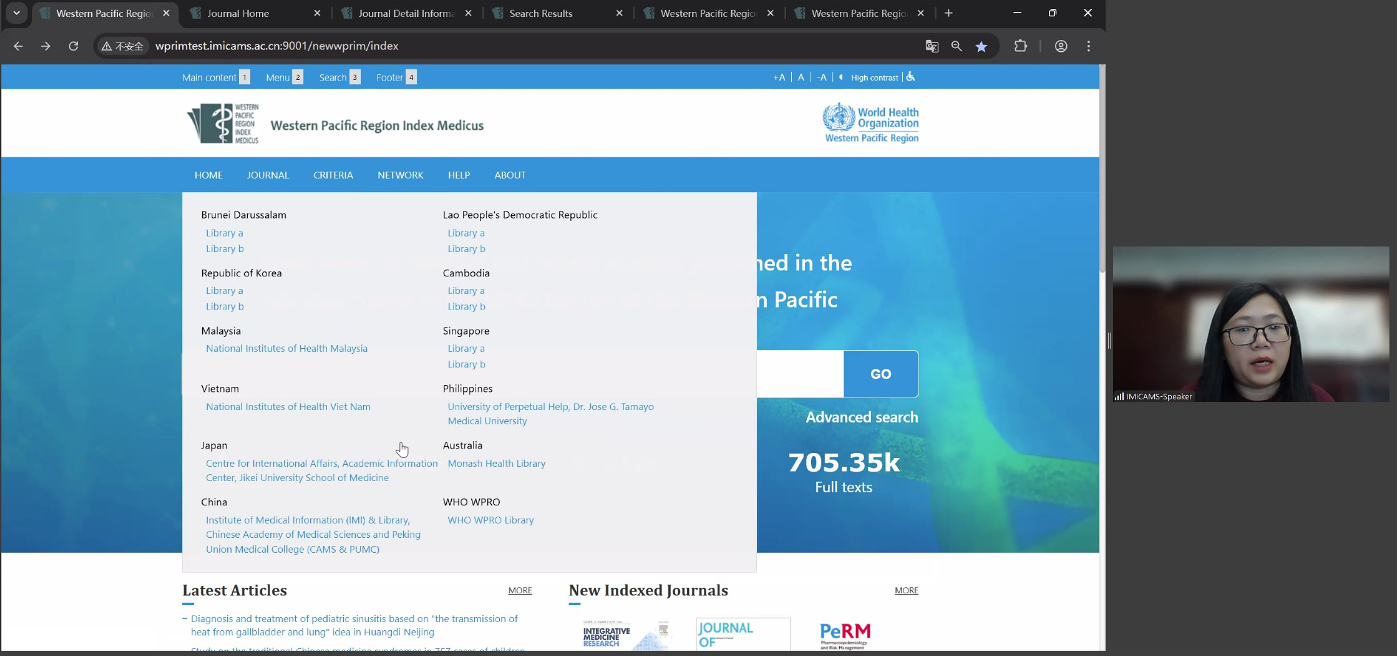The height and width of the screenshot is (656, 1397).
Task: Open the ABOUT menu item
Action: pos(510,175)
